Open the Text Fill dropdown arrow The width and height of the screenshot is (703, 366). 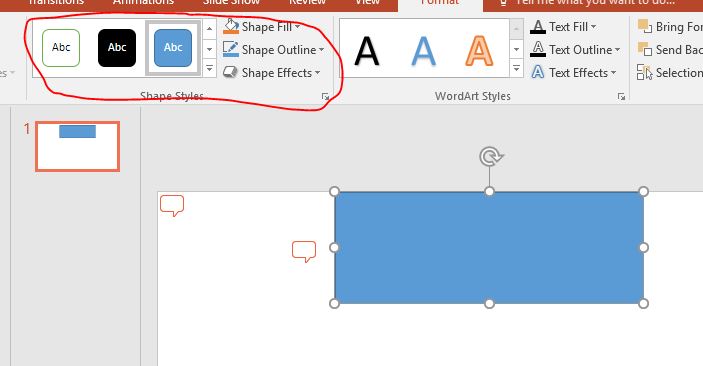tap(593, 27)
